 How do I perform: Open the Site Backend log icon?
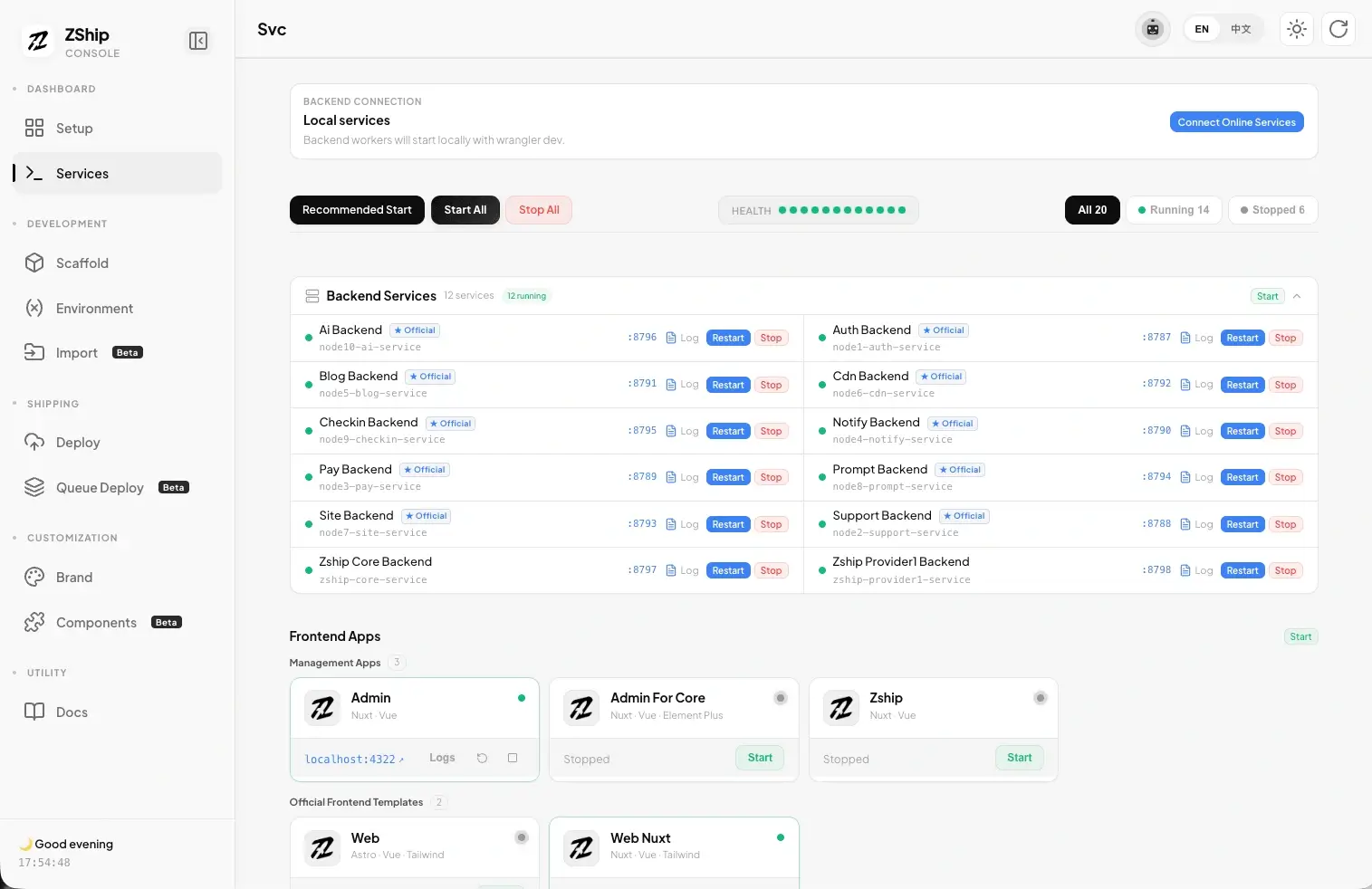tap(671, 524)
